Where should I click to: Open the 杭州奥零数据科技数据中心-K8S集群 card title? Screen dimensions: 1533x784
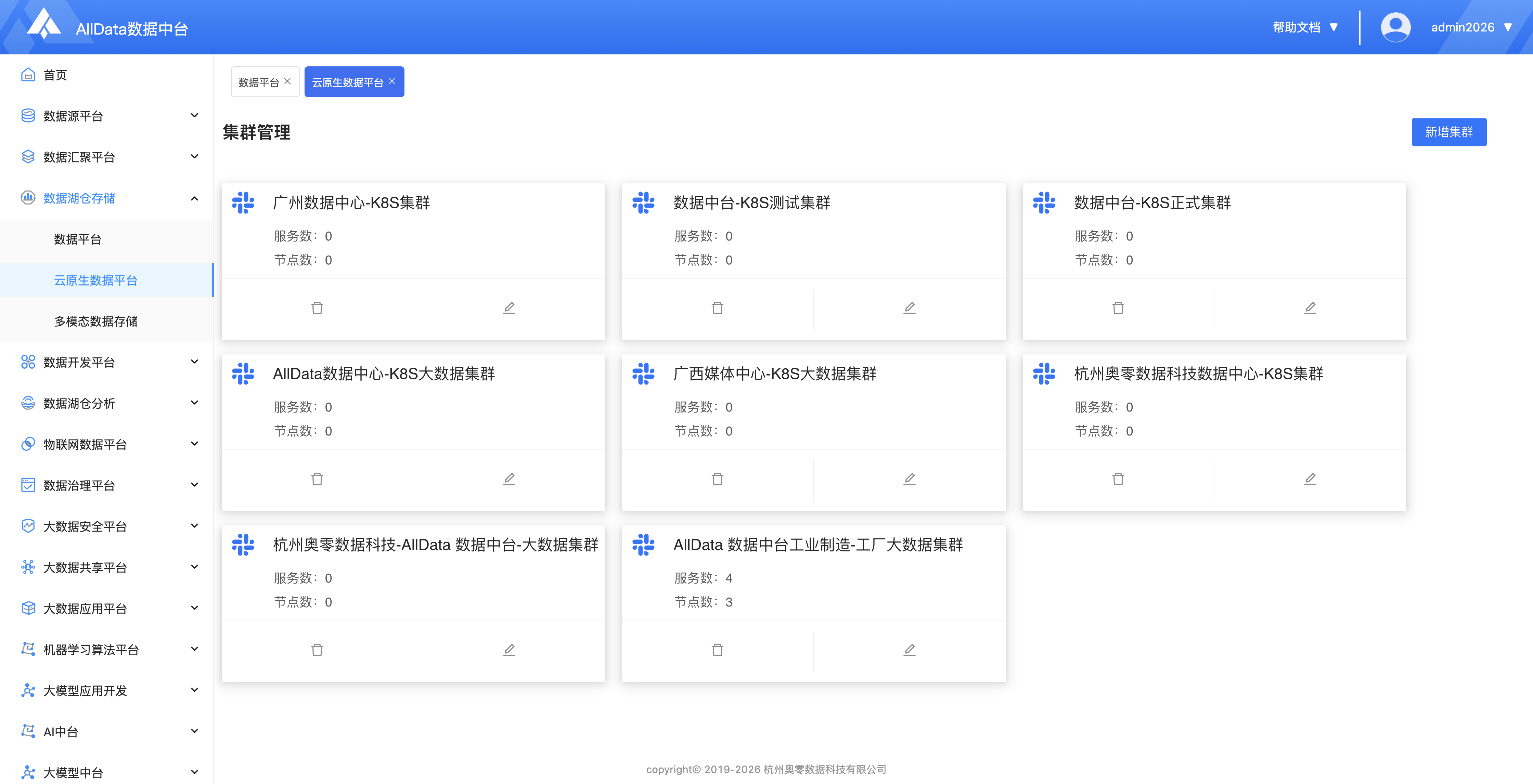pos(1199,374)
